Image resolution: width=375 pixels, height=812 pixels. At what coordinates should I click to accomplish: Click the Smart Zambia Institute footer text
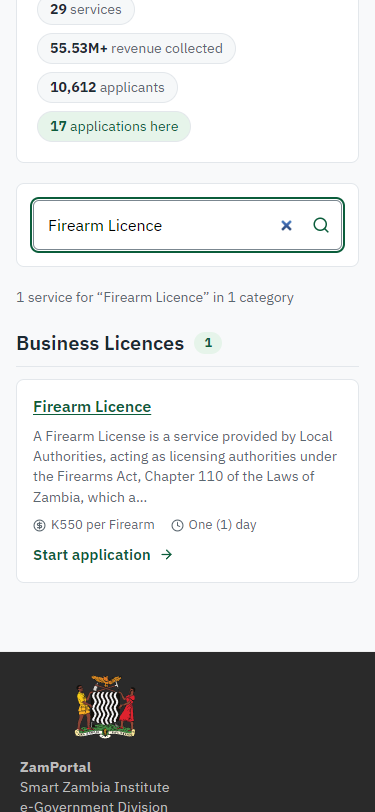click(95, 787)
